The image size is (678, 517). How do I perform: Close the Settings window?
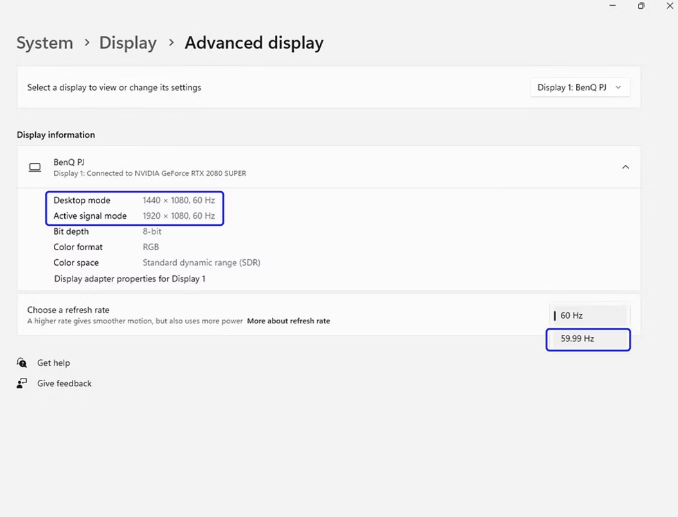click(669, 6)
